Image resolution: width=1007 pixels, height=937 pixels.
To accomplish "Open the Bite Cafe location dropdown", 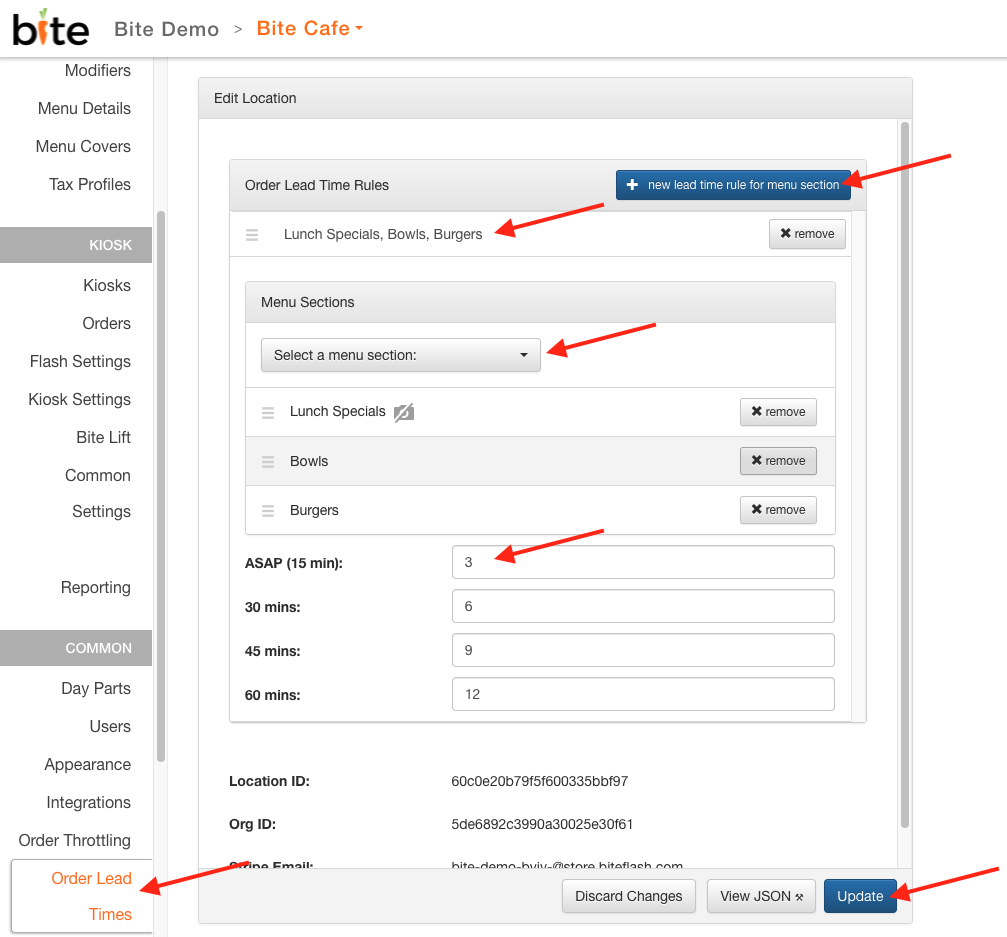I will 310,28.
